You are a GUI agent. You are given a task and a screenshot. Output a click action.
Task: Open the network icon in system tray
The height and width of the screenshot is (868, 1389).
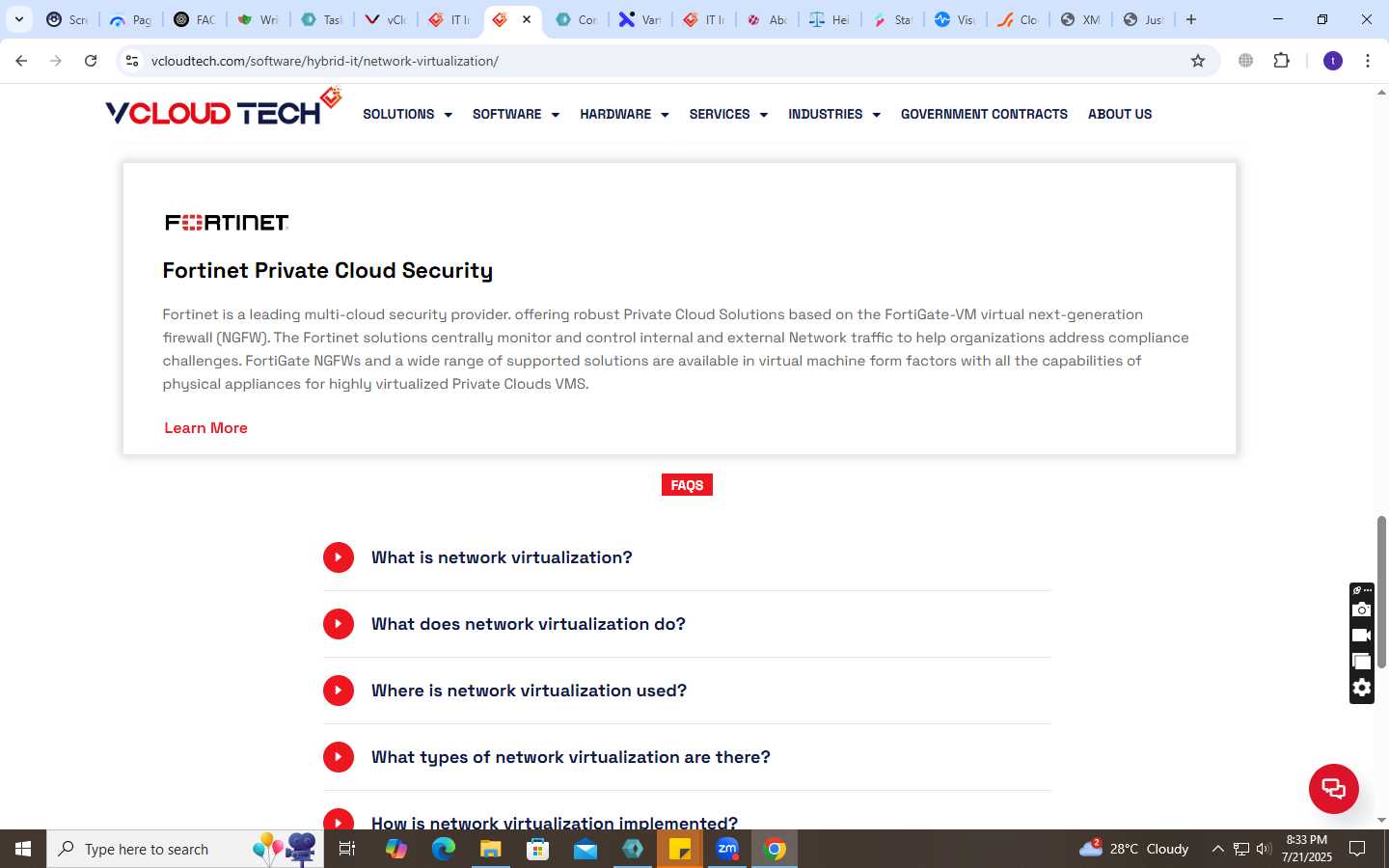(x=1241, y=849)
